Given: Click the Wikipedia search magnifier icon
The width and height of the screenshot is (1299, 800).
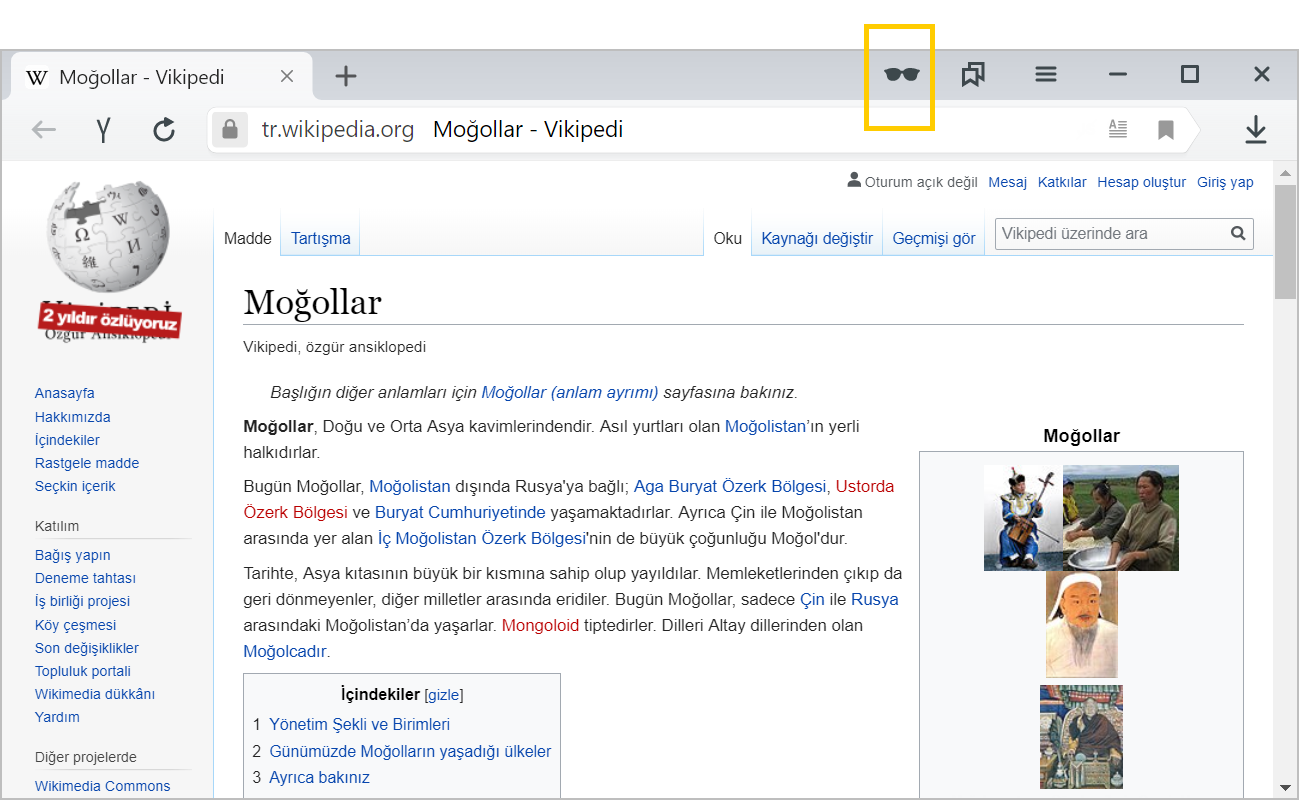Looking at the screenshot, I should pyautogui.click(x=1238, y=234).
